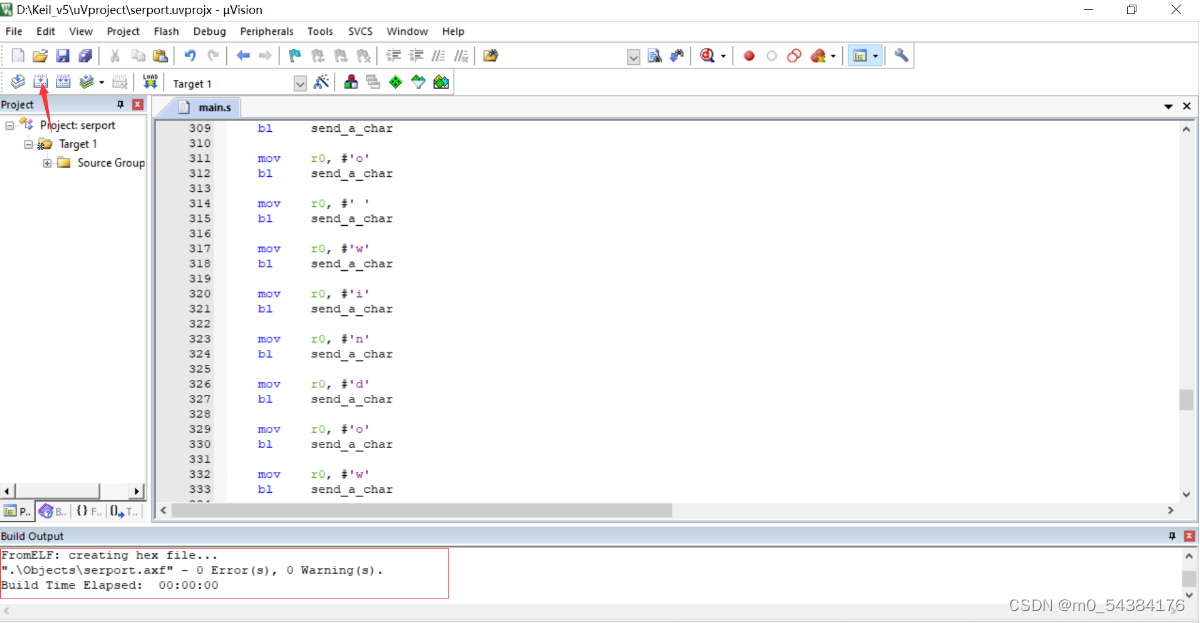
Task: Expand Source Group 1 in project tree
Action: [x=46, y=162]
